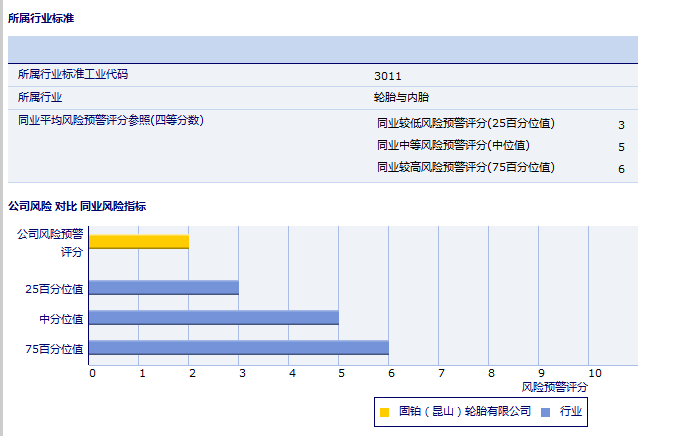Screen dimensions: 679x436
Task: Select the blue 25百分位值 bar
Action: [x=164, y=288]
